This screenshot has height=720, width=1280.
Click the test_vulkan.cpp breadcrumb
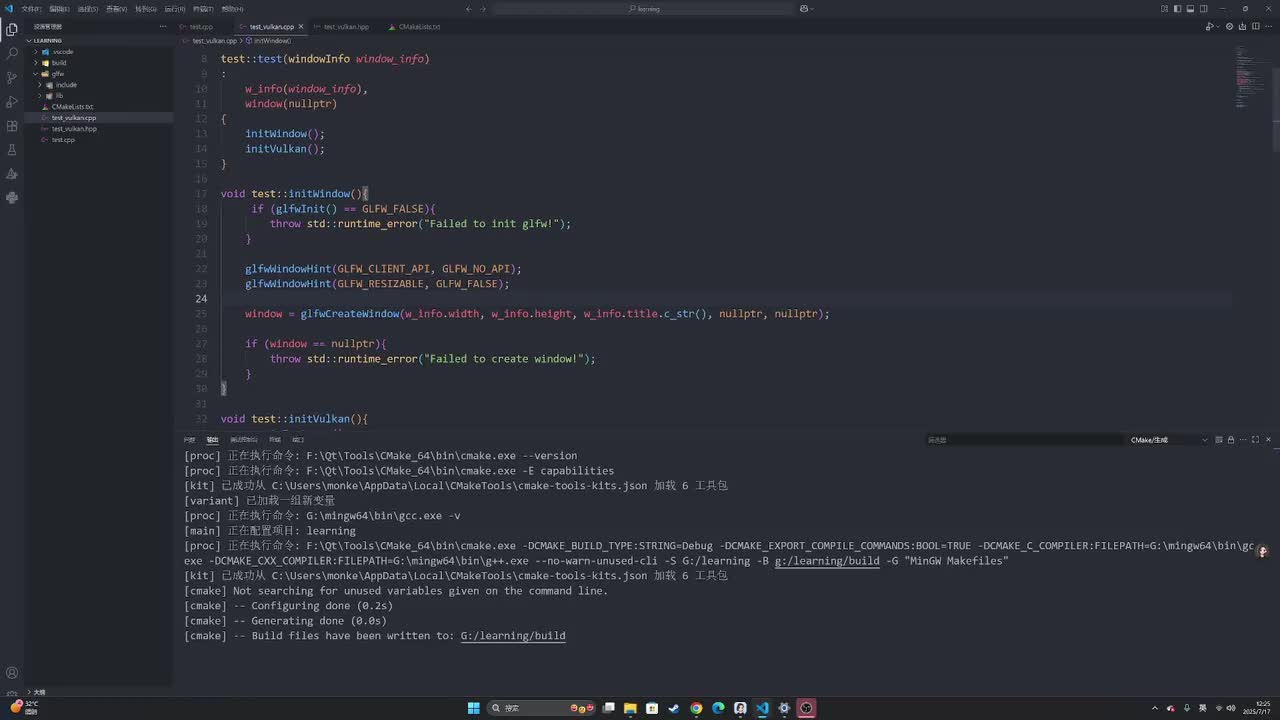214,41
